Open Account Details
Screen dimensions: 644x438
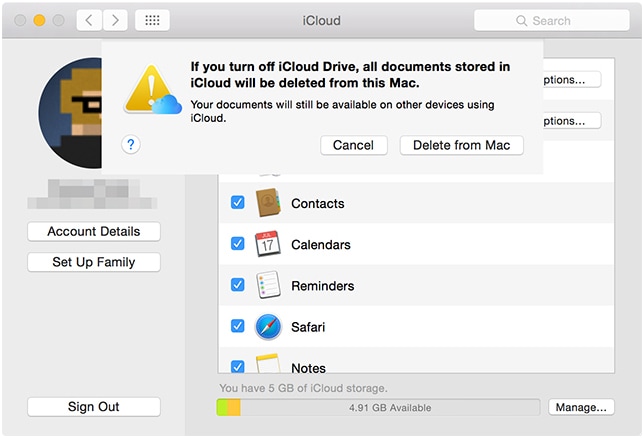(94, 232)
